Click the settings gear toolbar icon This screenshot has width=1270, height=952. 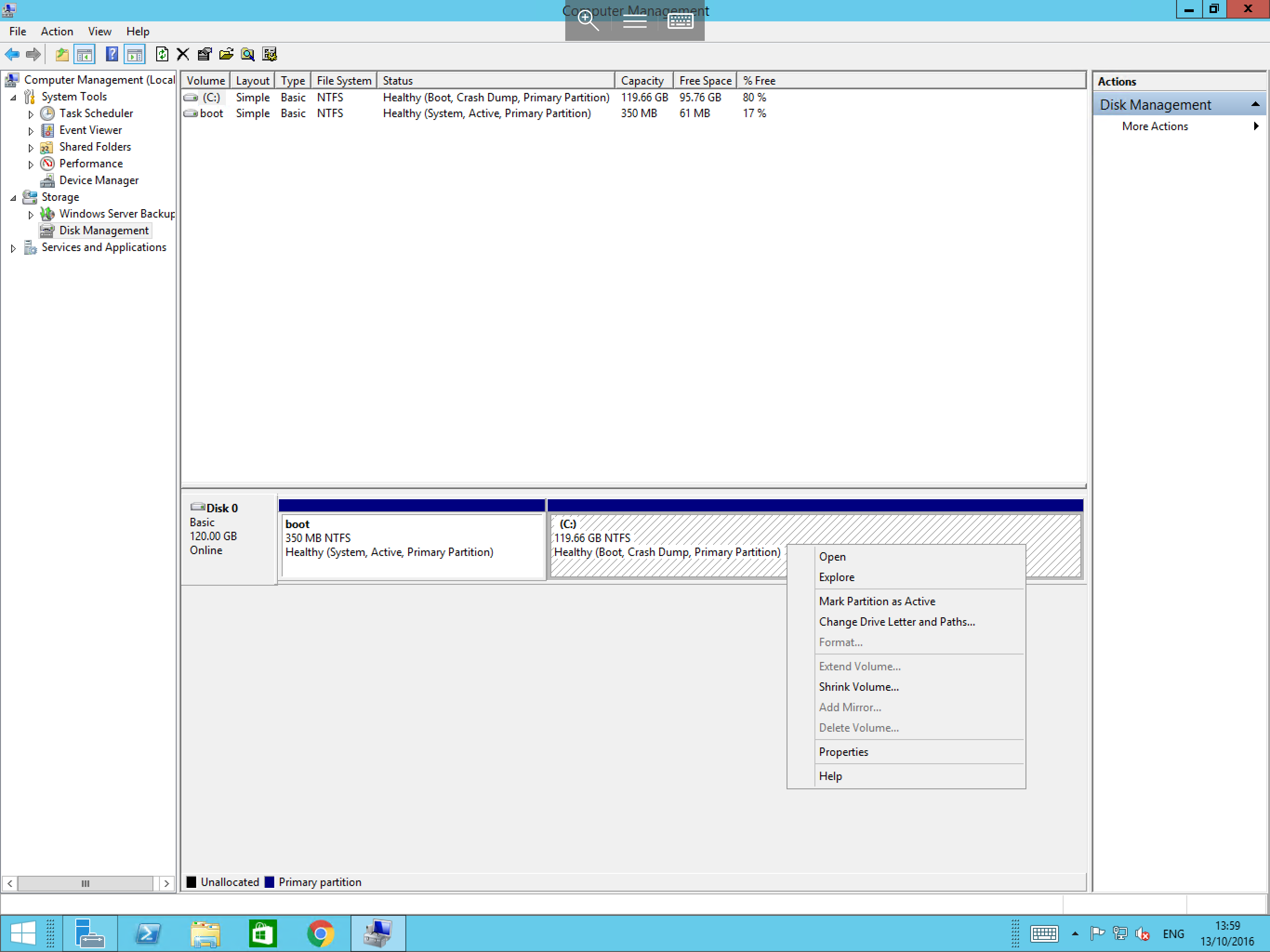tap(269, 54)
